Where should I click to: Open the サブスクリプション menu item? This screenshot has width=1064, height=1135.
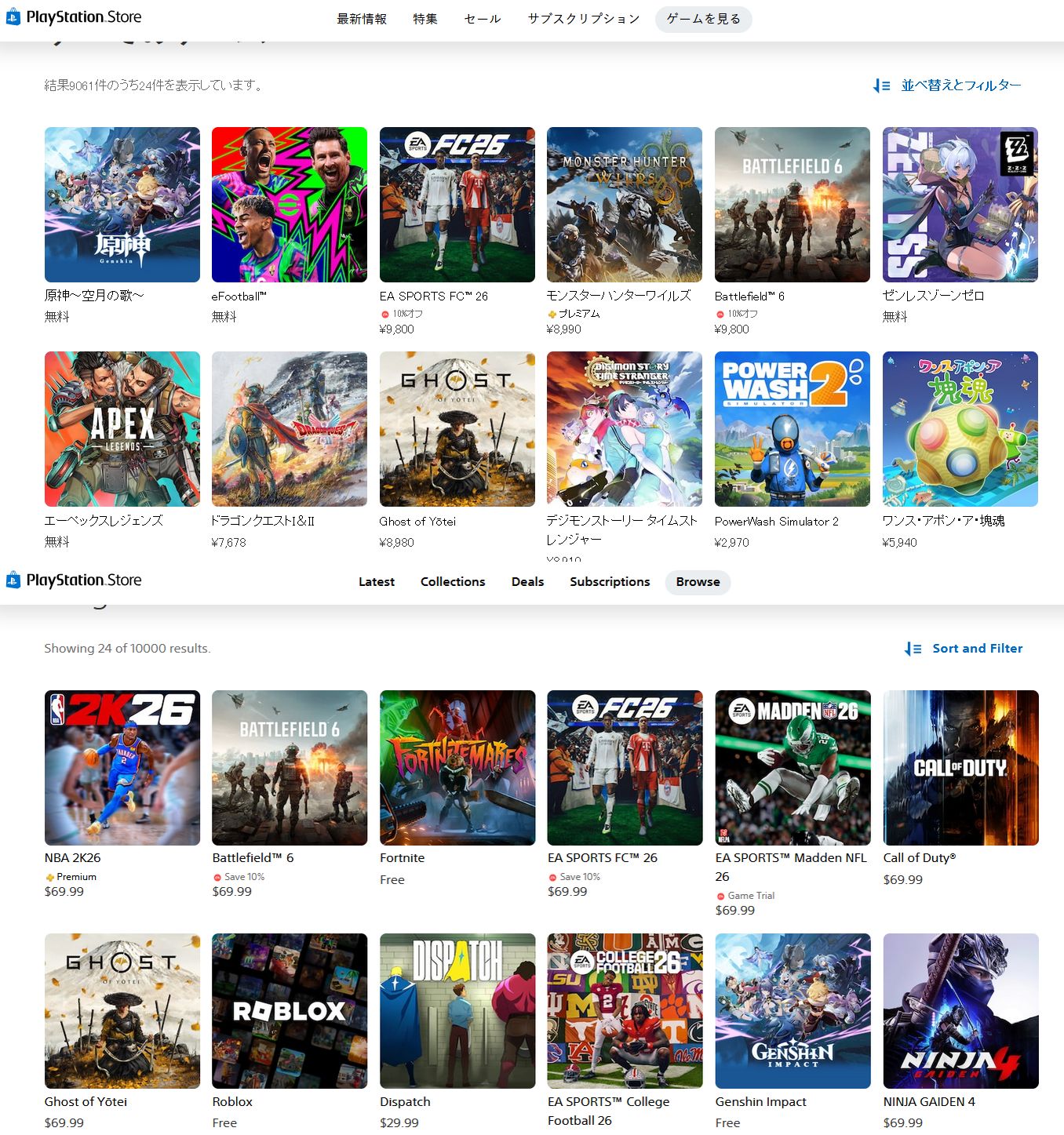(584, 19)
